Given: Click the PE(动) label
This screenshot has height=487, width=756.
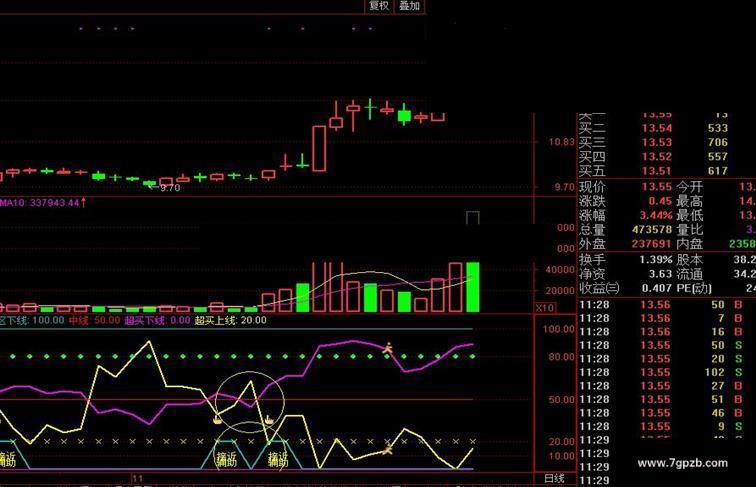Looking at the screenshot, I should pyautogui.click(x=694, y=288).
